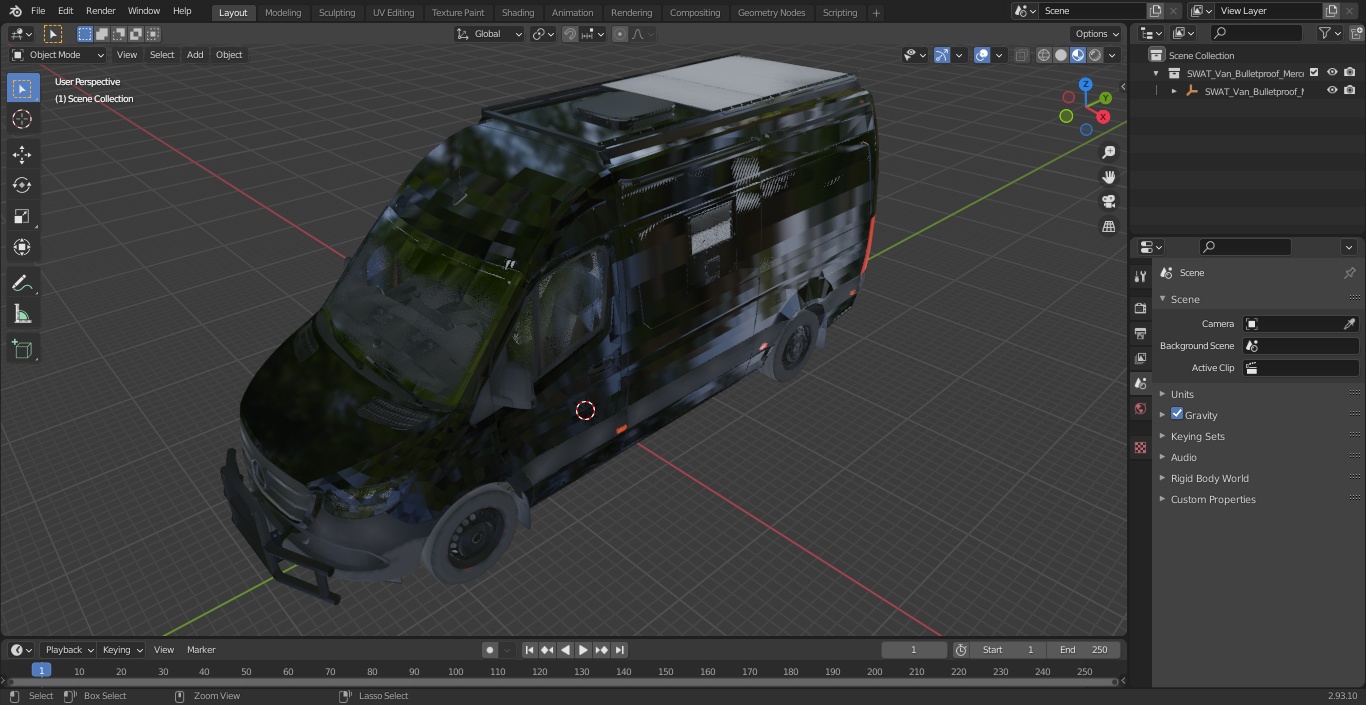Pick the Select Box tool
The height and width of the screenshot is (705, 1366).
pyautogui.click(x=22, y=88)
